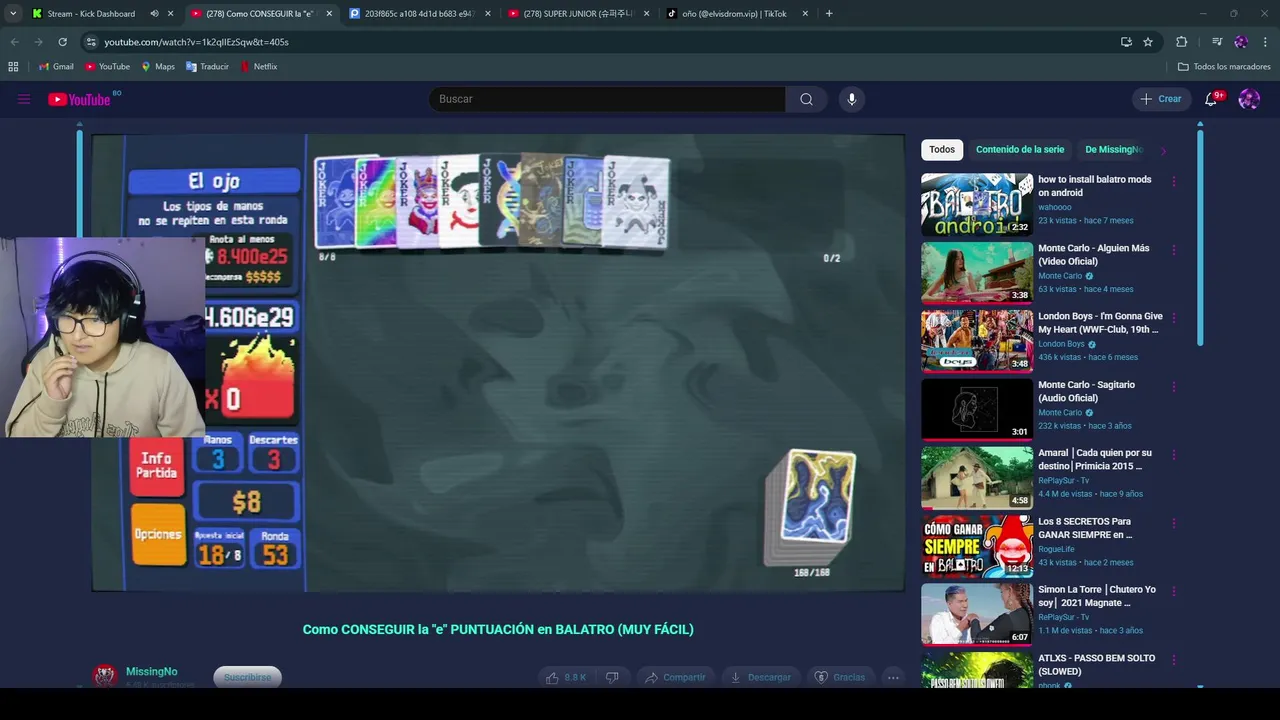Click the install app icon in address bar
The image size is (1280, 720).
pyautogui.click(x=1126, y=42)
